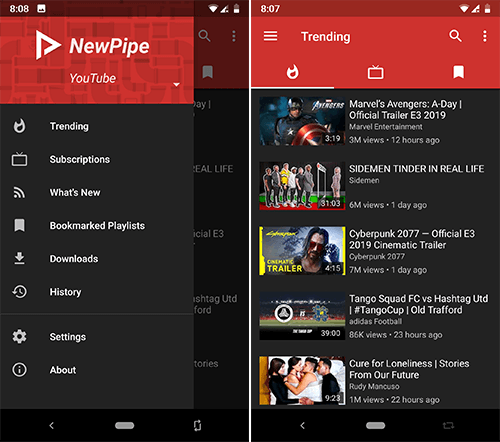Screen dimensions: 500x442
Task: Click '7M views • 1 day ago' text
Action: [x=388, y=270]
